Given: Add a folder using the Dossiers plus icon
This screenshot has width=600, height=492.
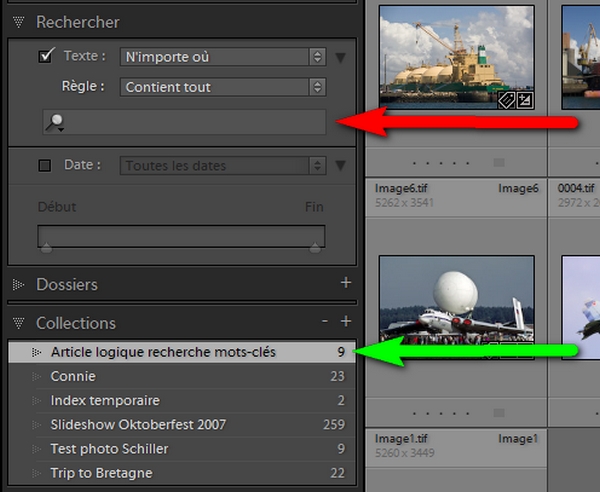Looking at the screenshot, I should [346, 283].
